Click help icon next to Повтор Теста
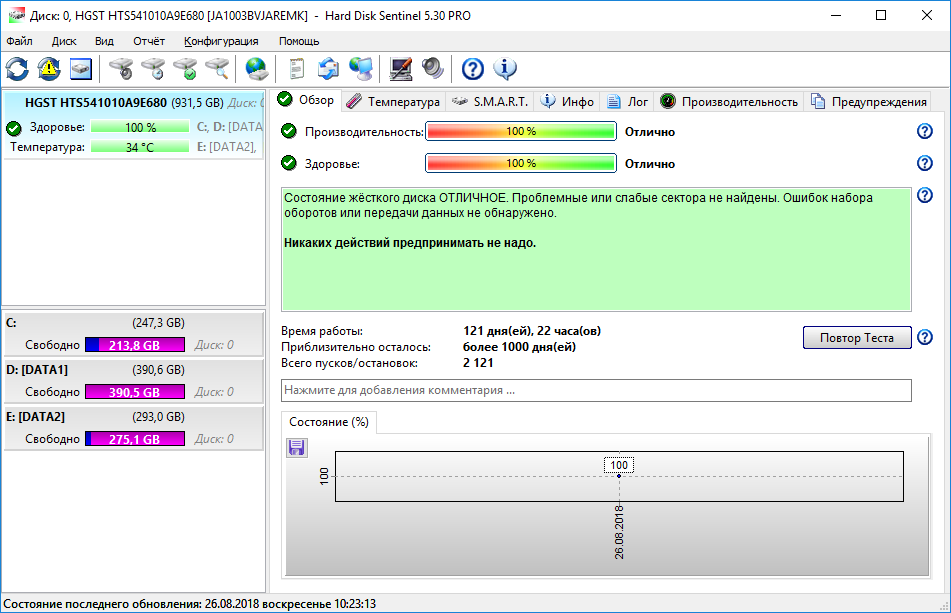951x613 pixels. (924, 337)
